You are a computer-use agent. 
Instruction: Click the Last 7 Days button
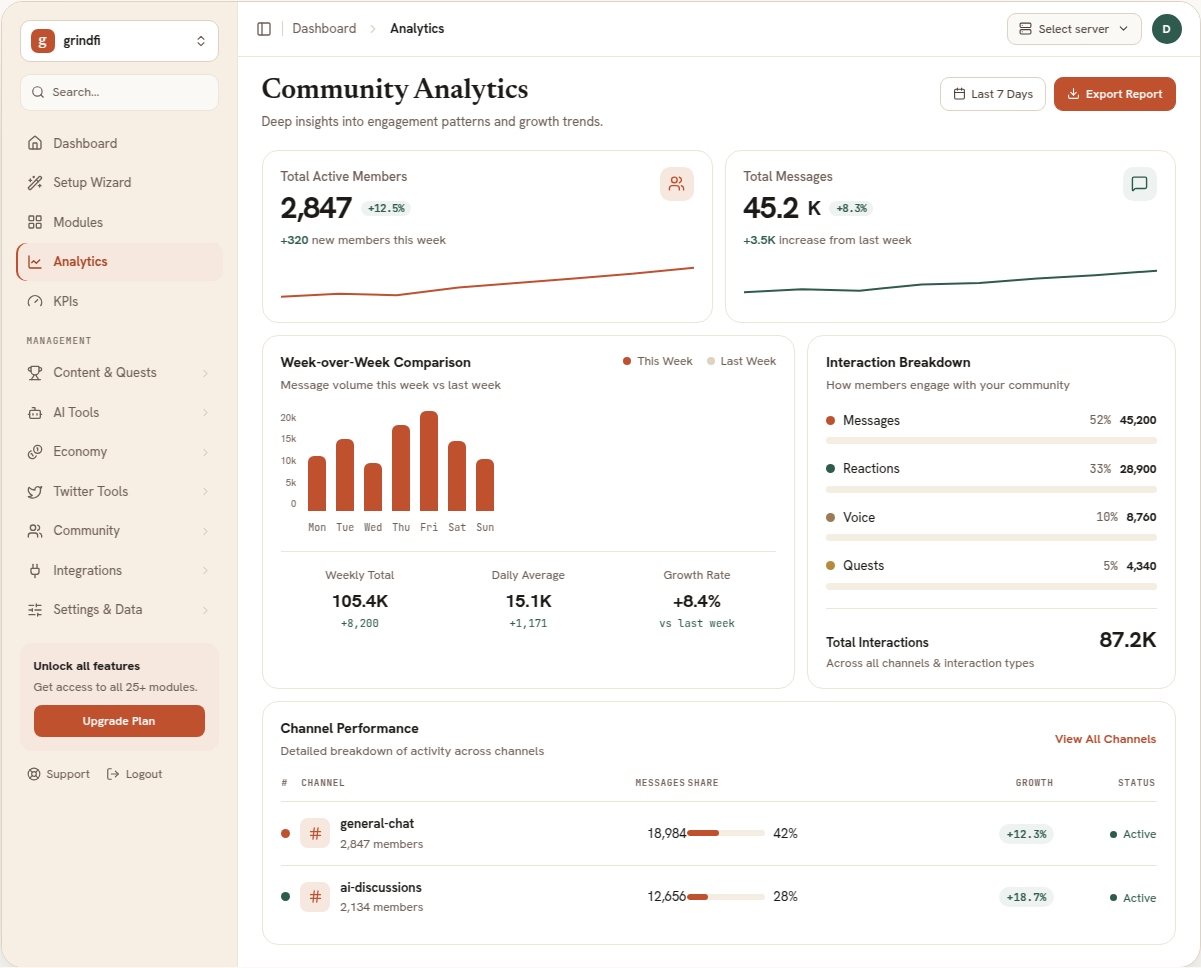tap(993, 94)
